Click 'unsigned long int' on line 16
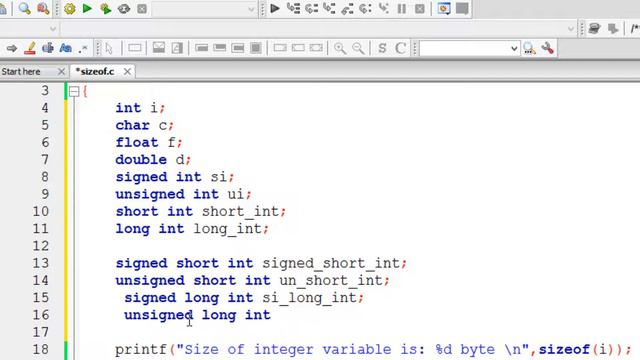The image size is (640, 360). [x=197, y=315]
